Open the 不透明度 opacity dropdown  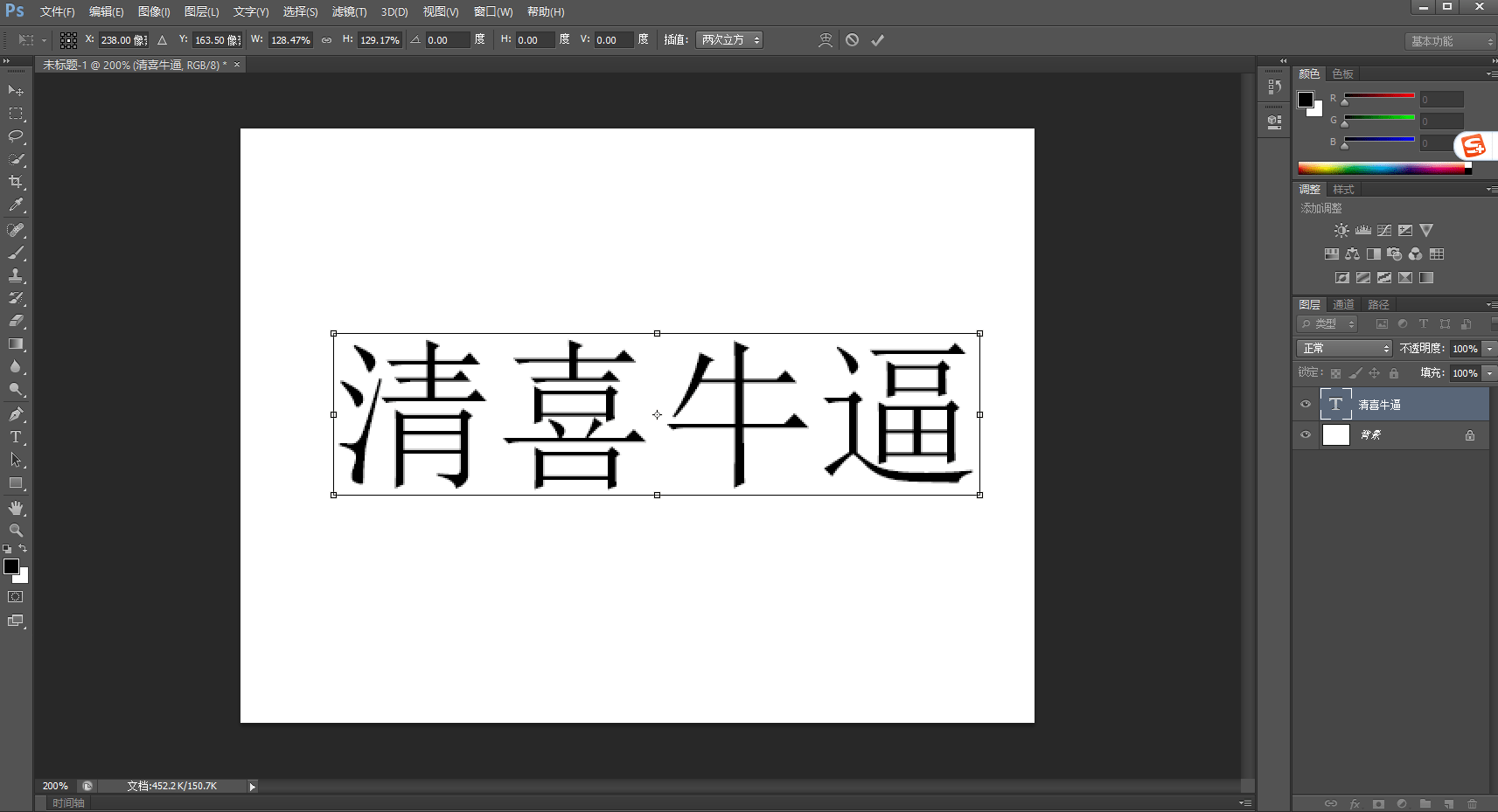[x=1488, y=348]
